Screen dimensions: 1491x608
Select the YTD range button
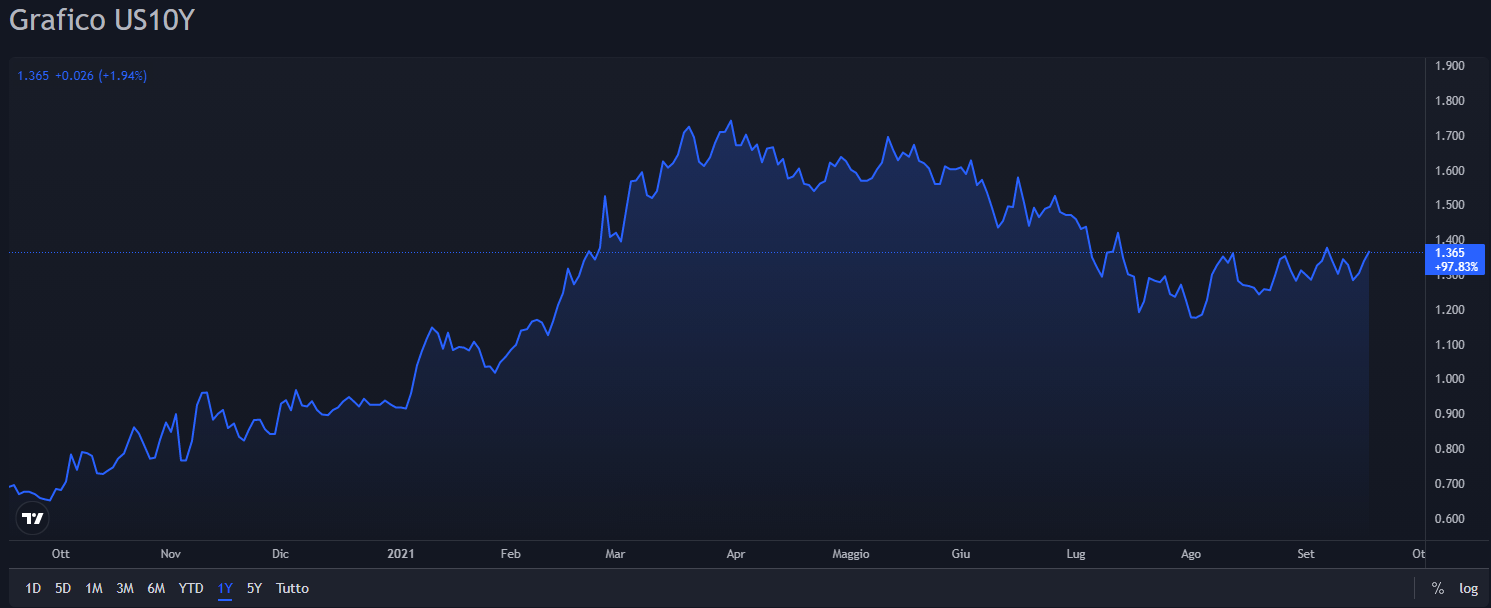tap(191, 588)
